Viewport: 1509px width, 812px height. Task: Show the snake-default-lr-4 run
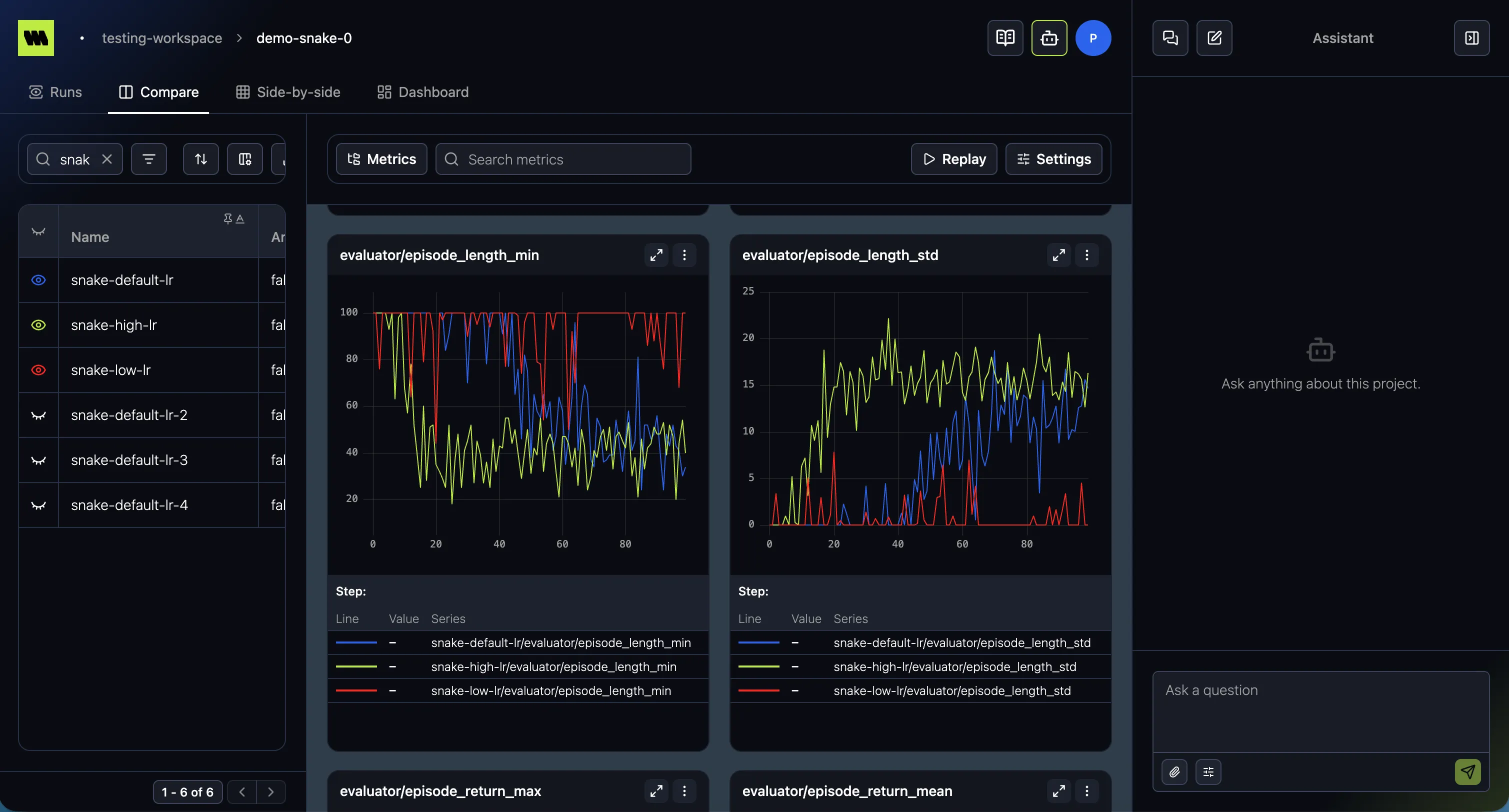coord(38,505)
